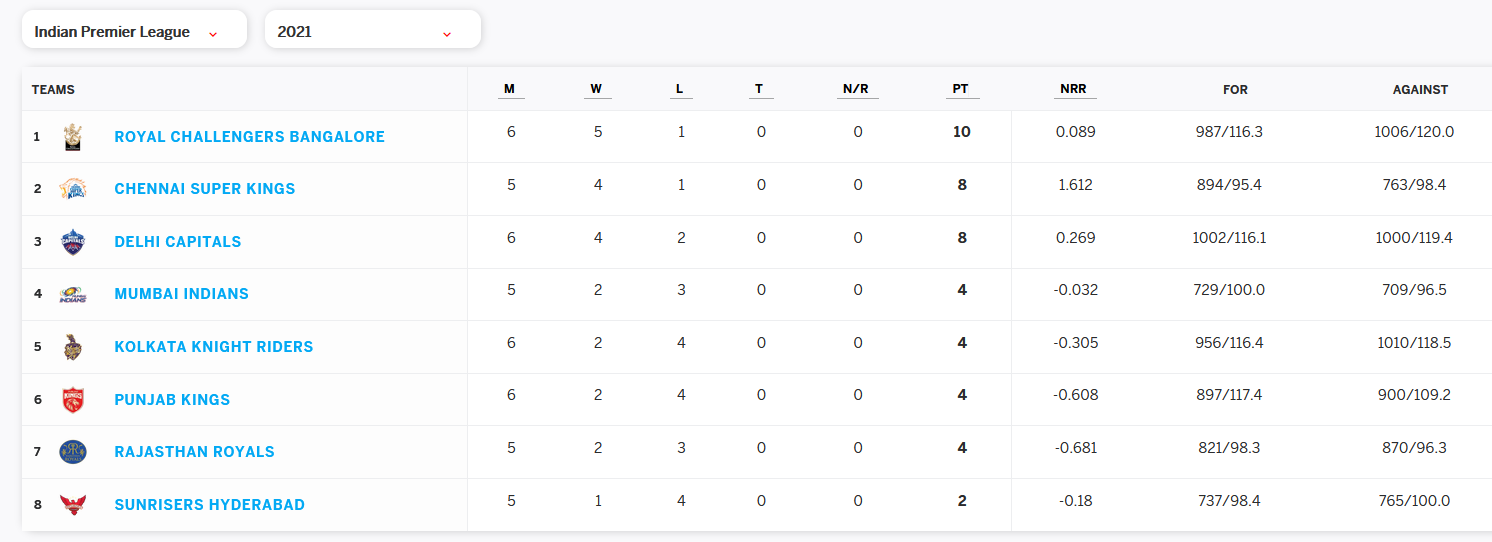Click Rajasthan Royals team logo
Viewport: 1492px width, 542px height.
click(72, 452)
